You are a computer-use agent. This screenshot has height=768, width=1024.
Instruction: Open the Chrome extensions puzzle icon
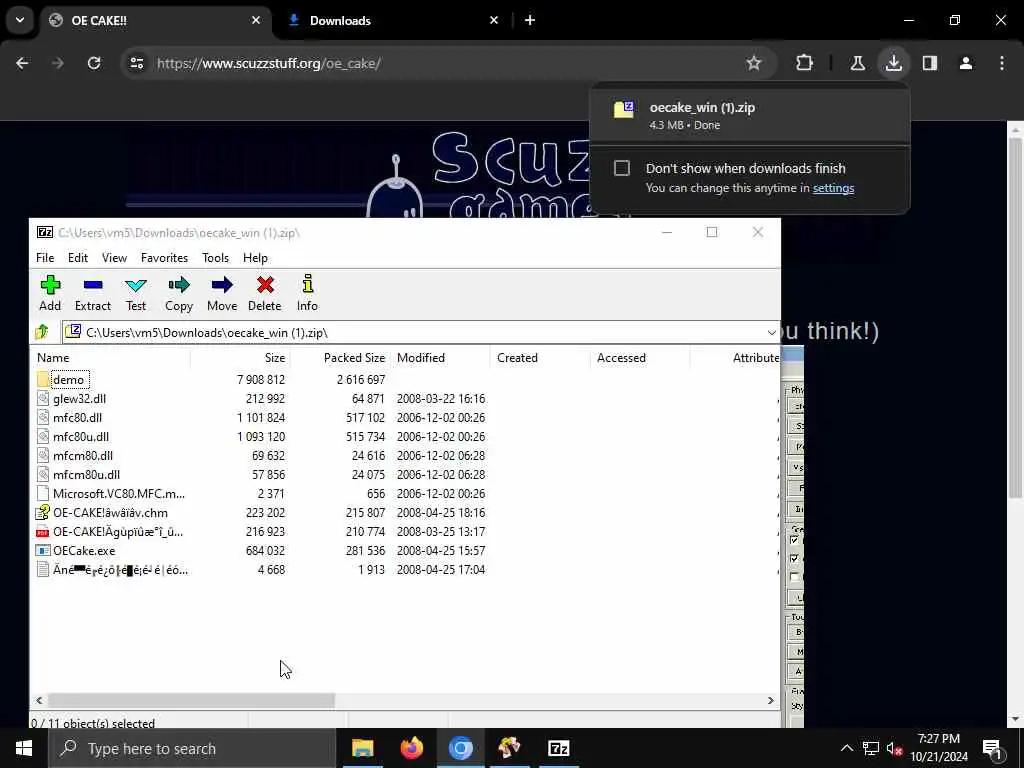point(805,63)
